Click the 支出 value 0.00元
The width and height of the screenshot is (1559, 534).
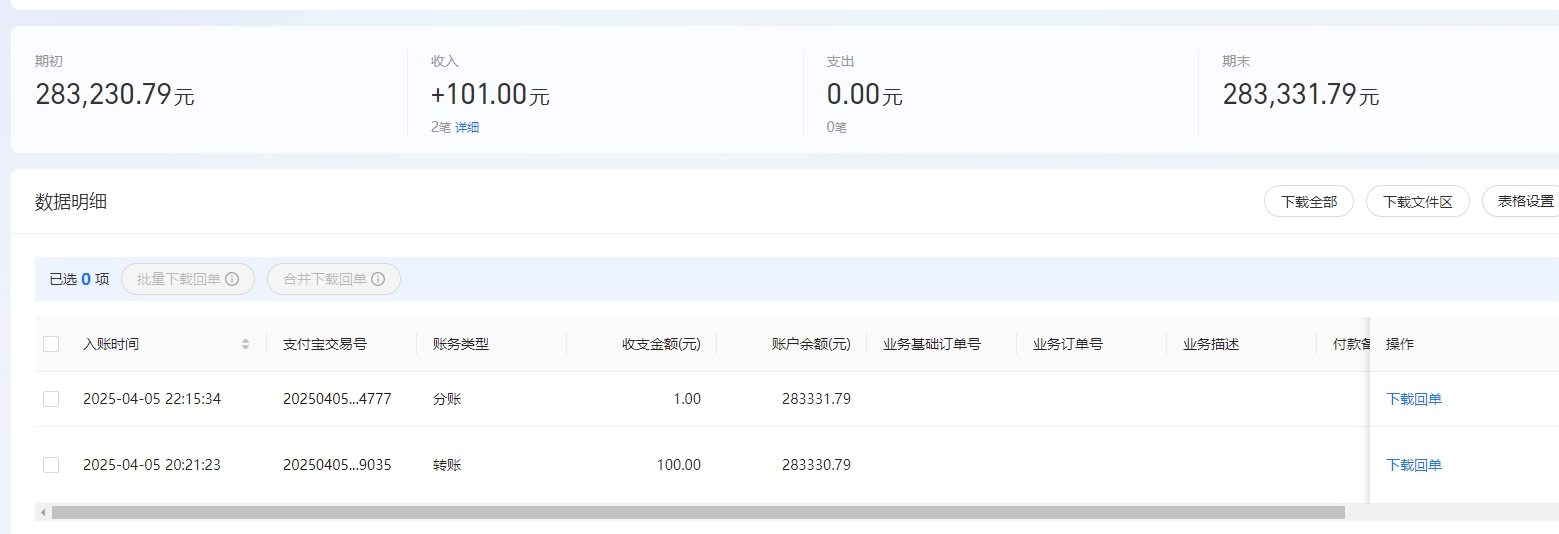864,95
